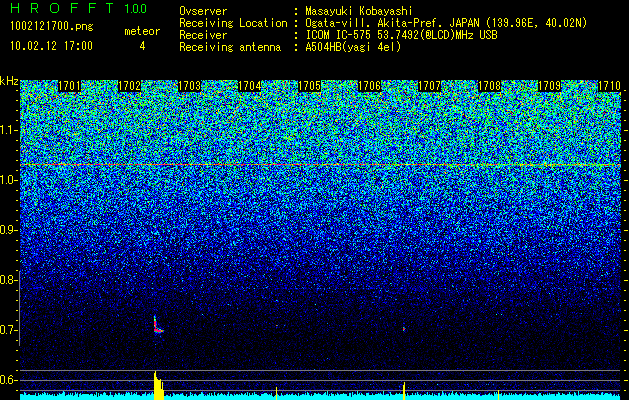The width and height of the screenshot is (629, 400).
Task: Click the kHz axis unit label
Action: pos(9,81)
